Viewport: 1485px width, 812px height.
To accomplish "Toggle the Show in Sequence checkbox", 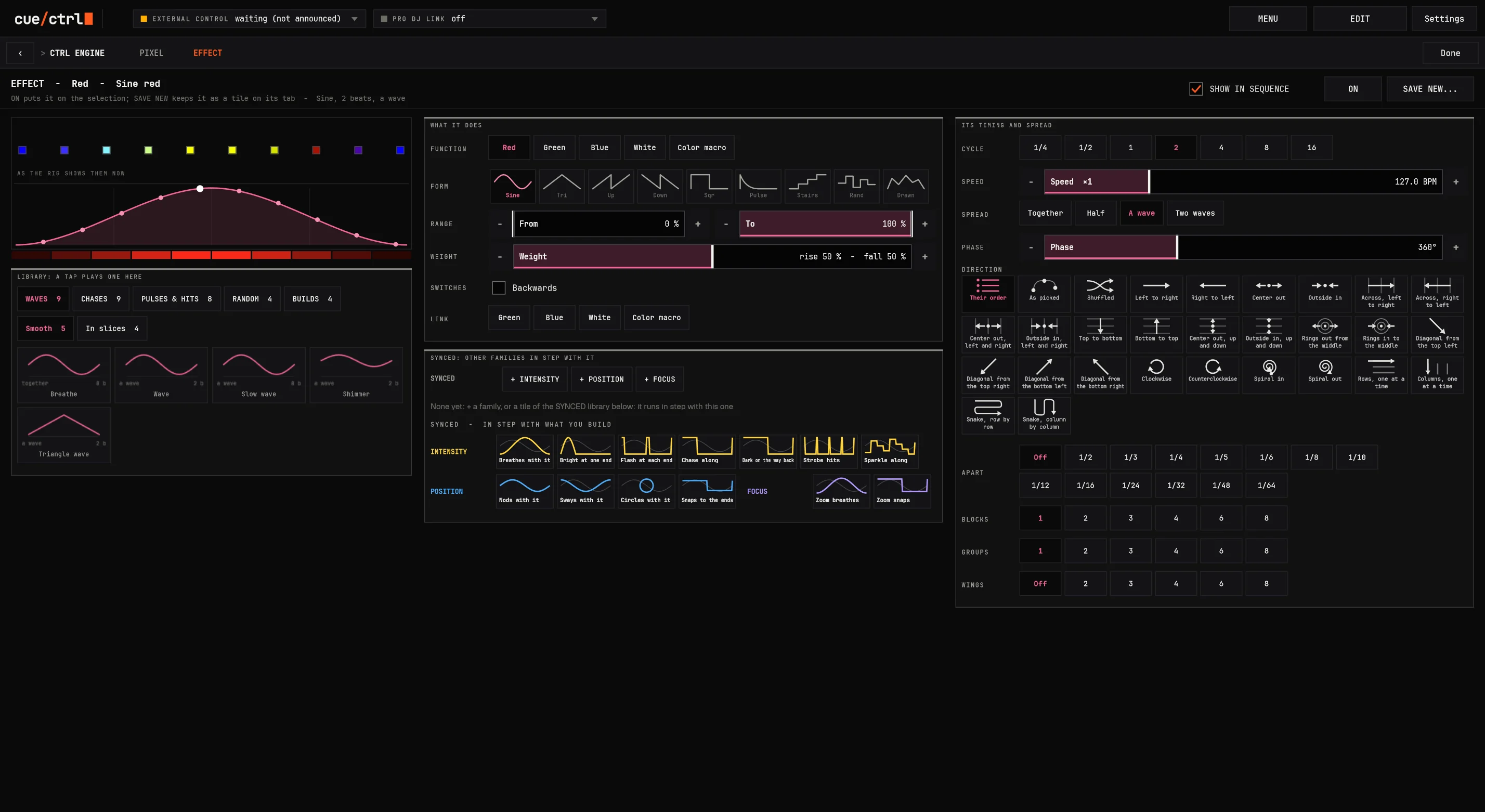I will point(1195,89).
